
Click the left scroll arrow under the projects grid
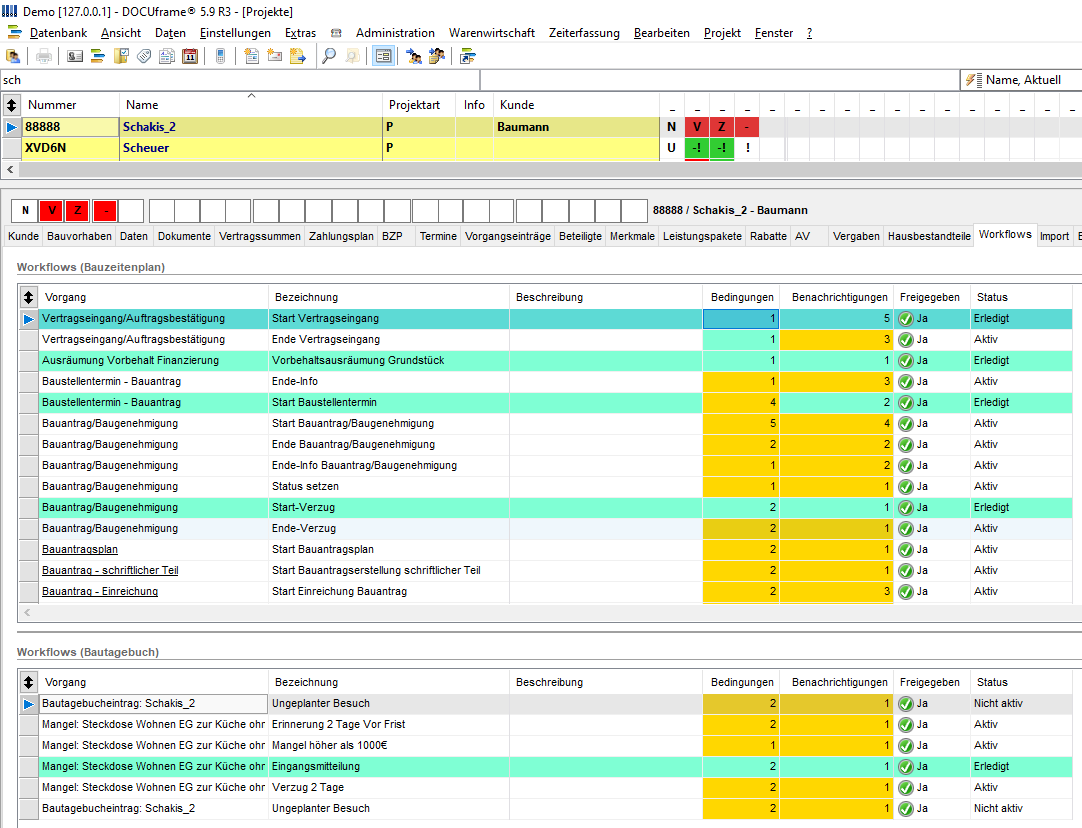[10, 169]
